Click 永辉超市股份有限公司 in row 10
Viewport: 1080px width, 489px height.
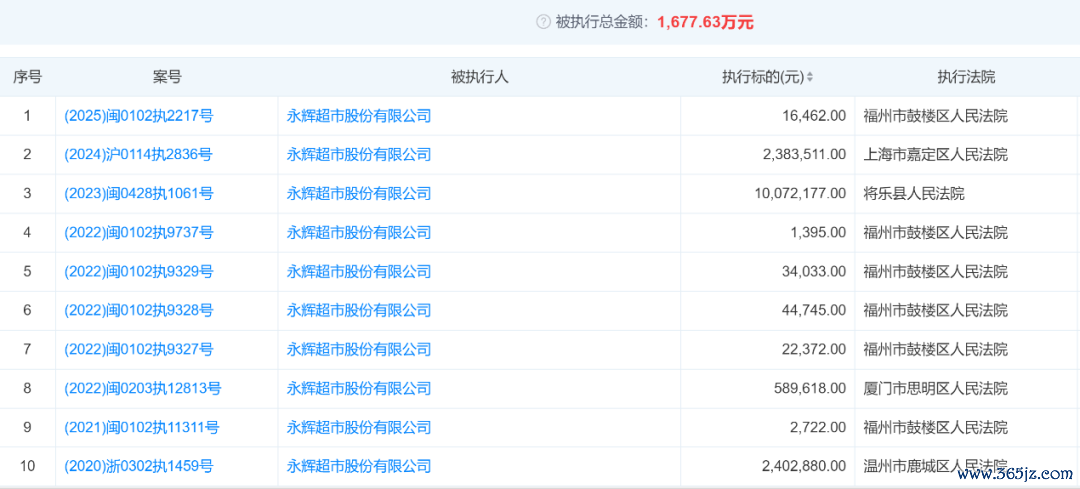359,466
